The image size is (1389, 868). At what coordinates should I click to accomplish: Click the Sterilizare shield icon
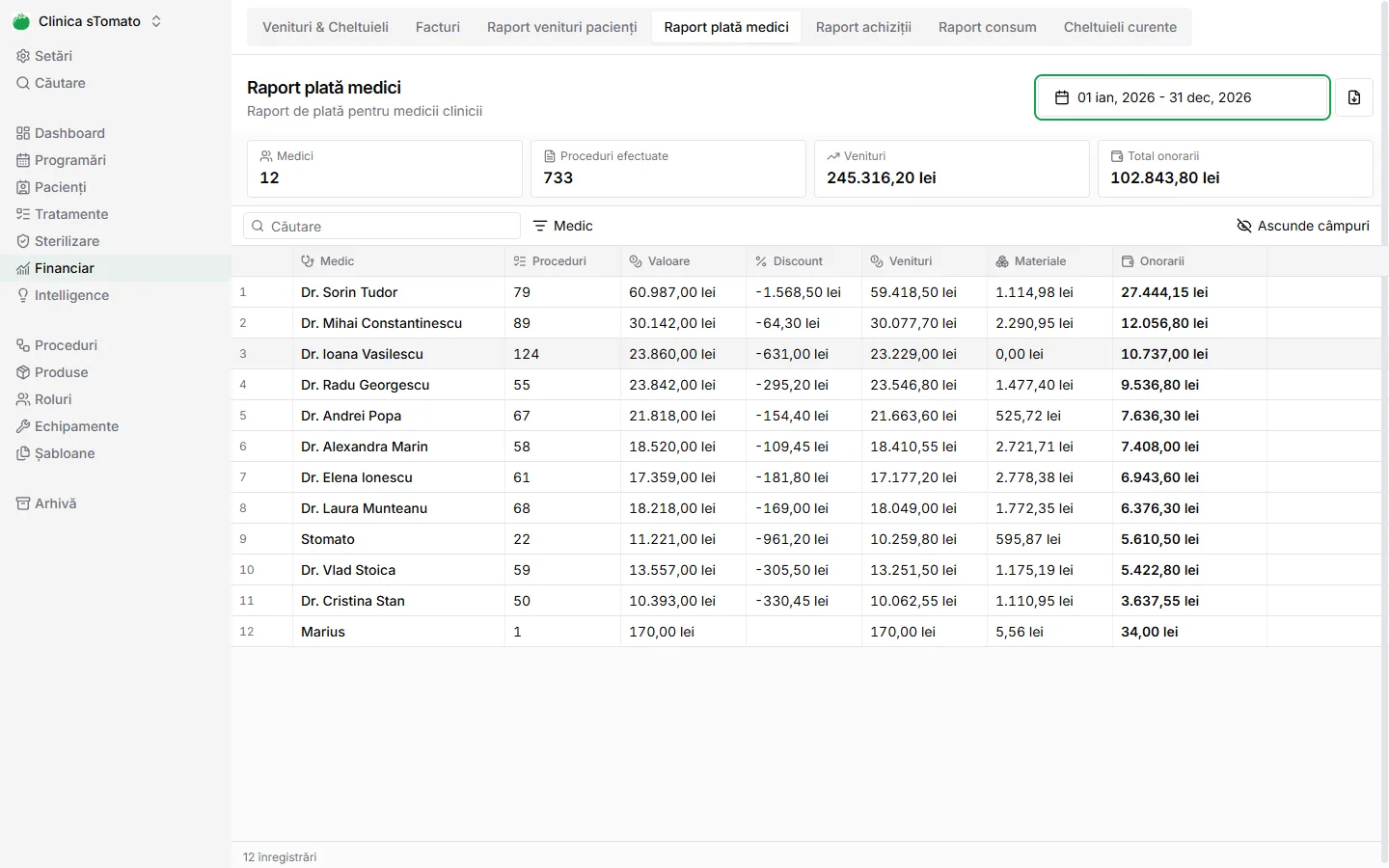[x=23, y=241]
